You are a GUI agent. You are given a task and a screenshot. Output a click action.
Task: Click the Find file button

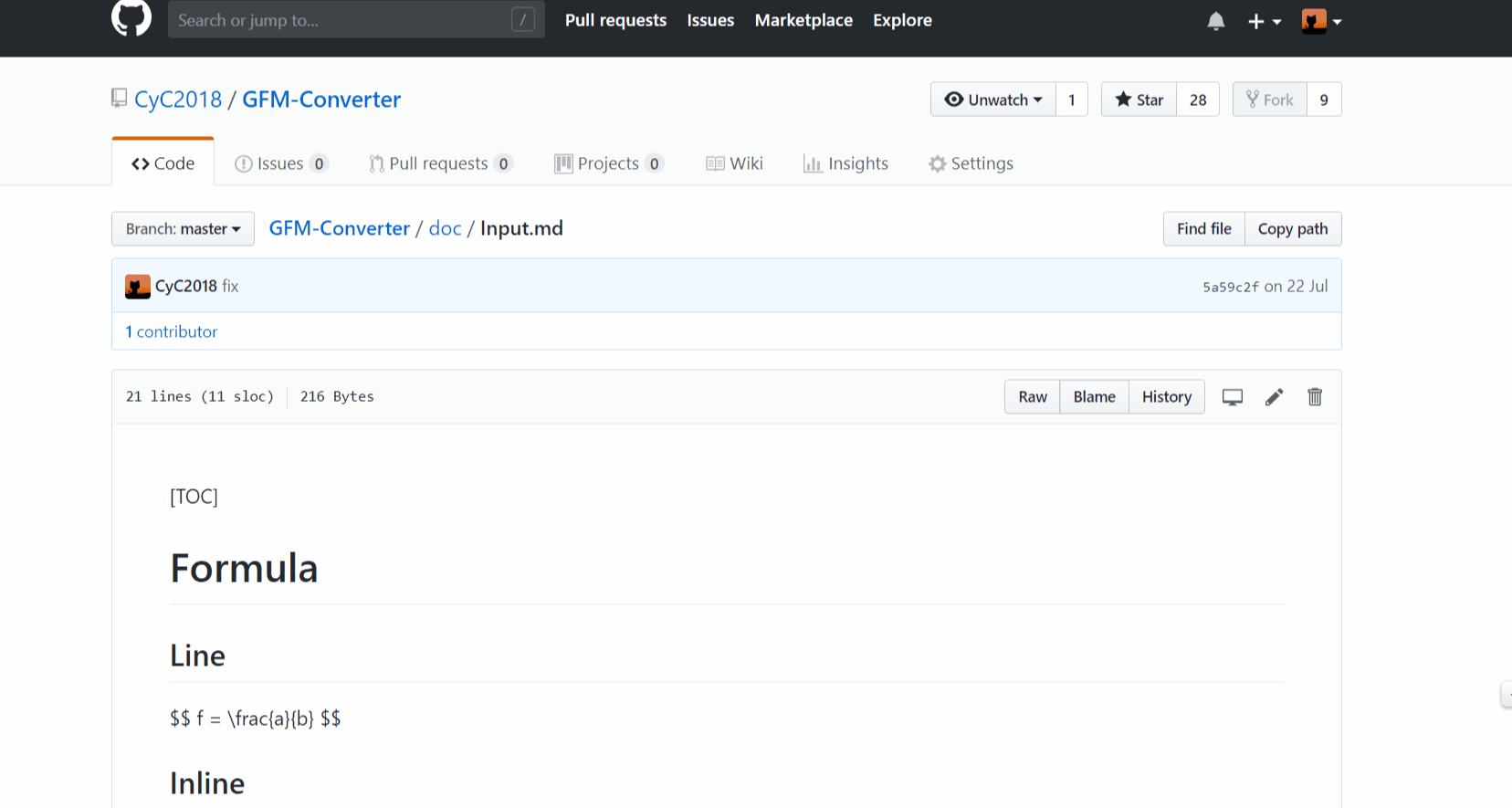coord(1203,229)
